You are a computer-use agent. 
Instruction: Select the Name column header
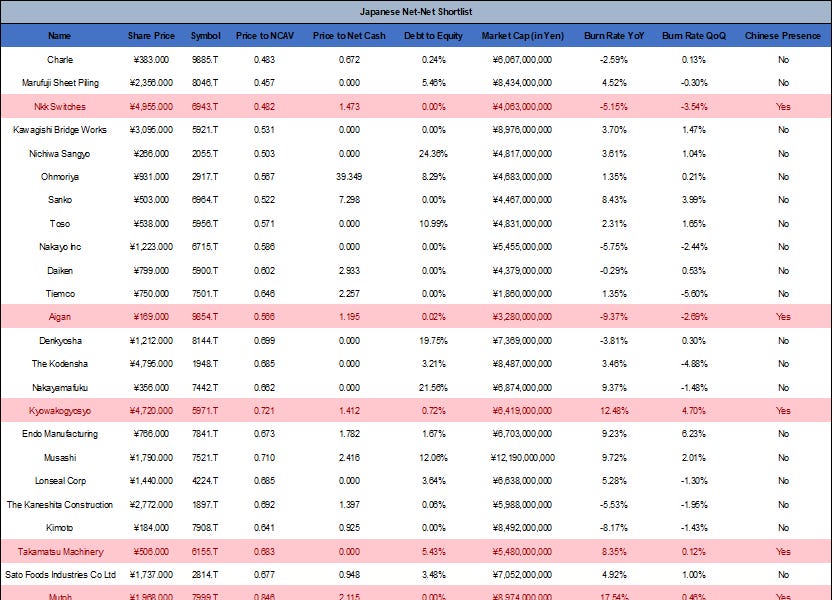pos(59,35)
